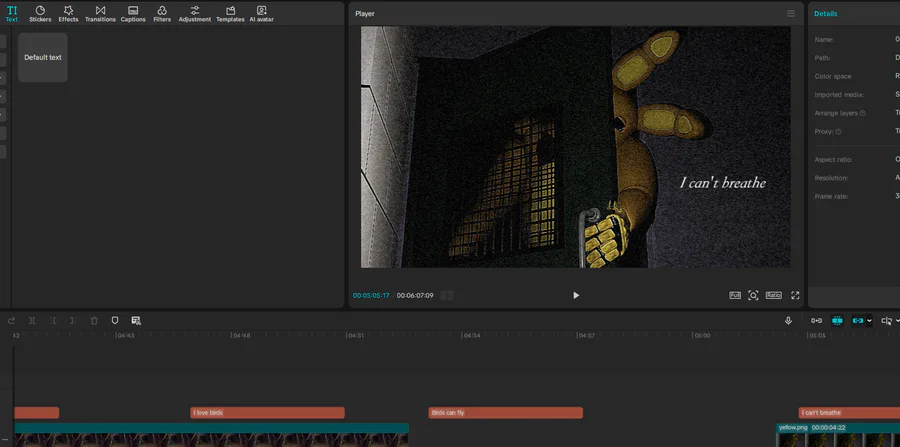
Task: Open the Ratio aspect setting
Action: click(x=774, y=295)
